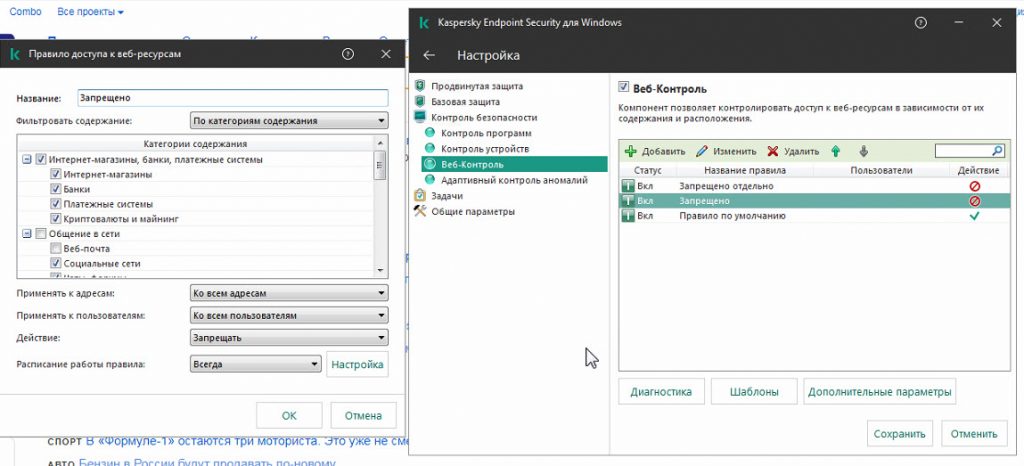Click the red X Delete rule icon
Image resolution: width=1024 pixels, height=466 pixels.
coord(773,152)
